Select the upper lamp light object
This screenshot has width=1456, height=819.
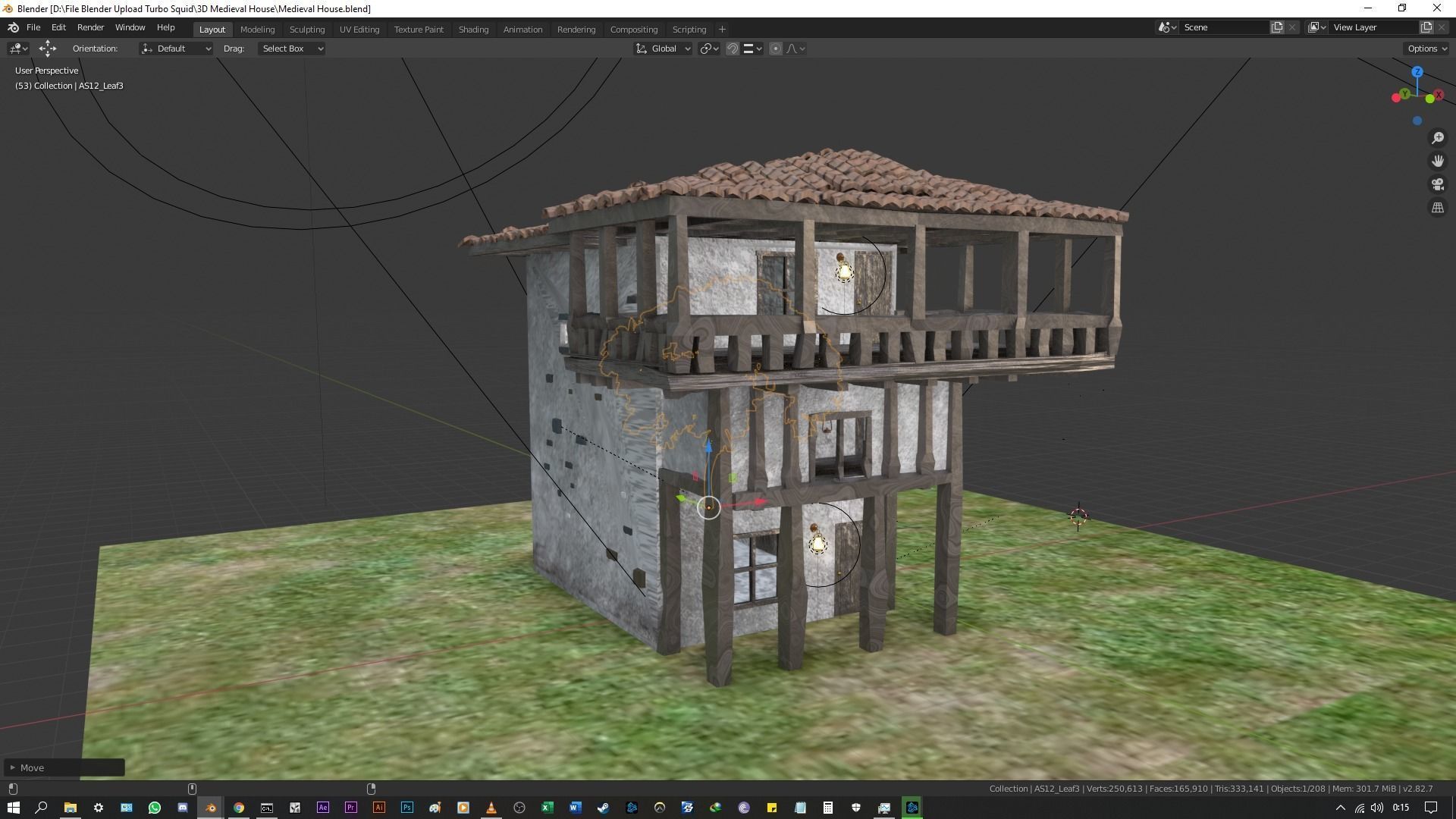(844, 272)
